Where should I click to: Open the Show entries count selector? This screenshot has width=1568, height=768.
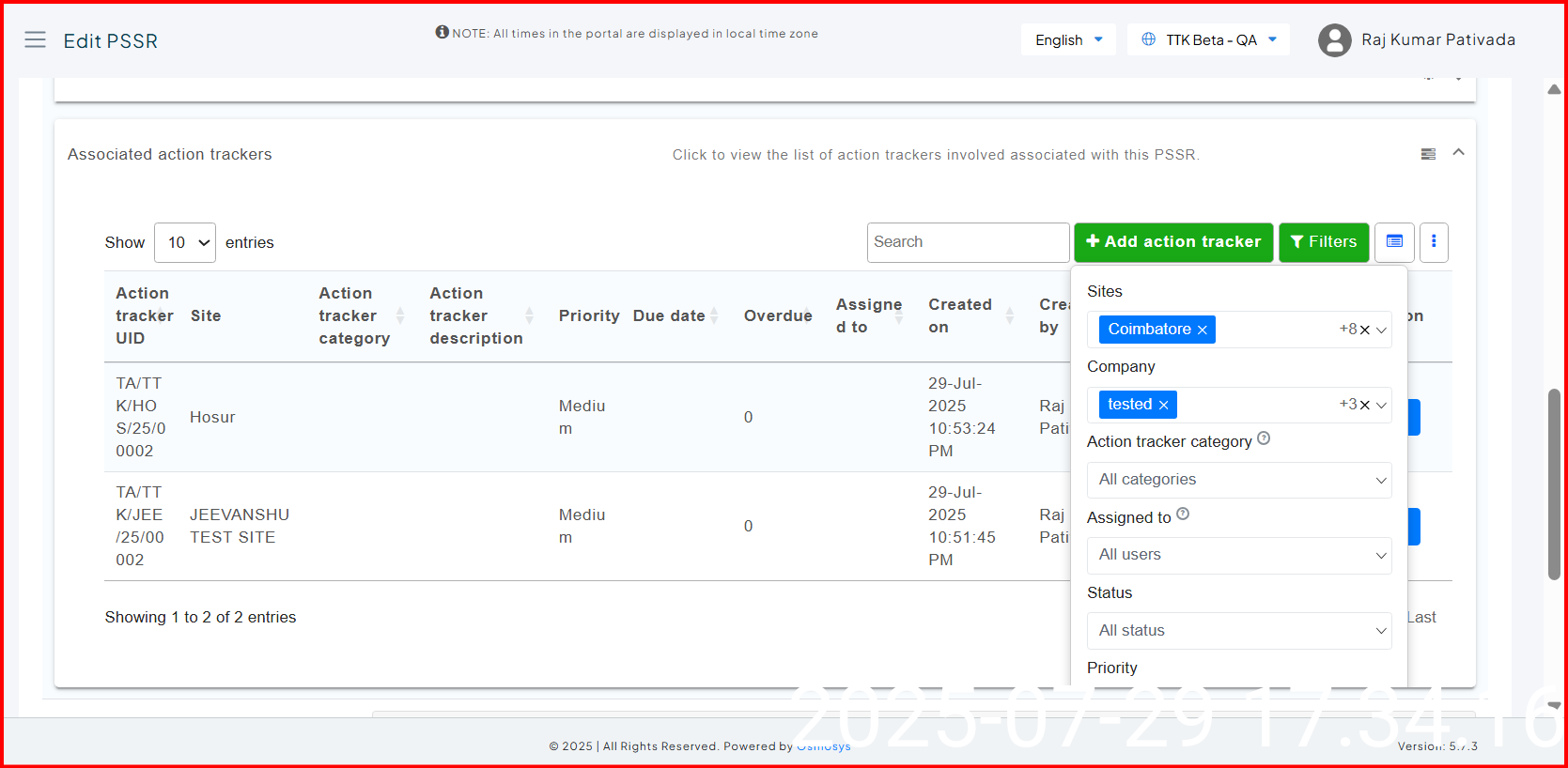pos(185,242)
